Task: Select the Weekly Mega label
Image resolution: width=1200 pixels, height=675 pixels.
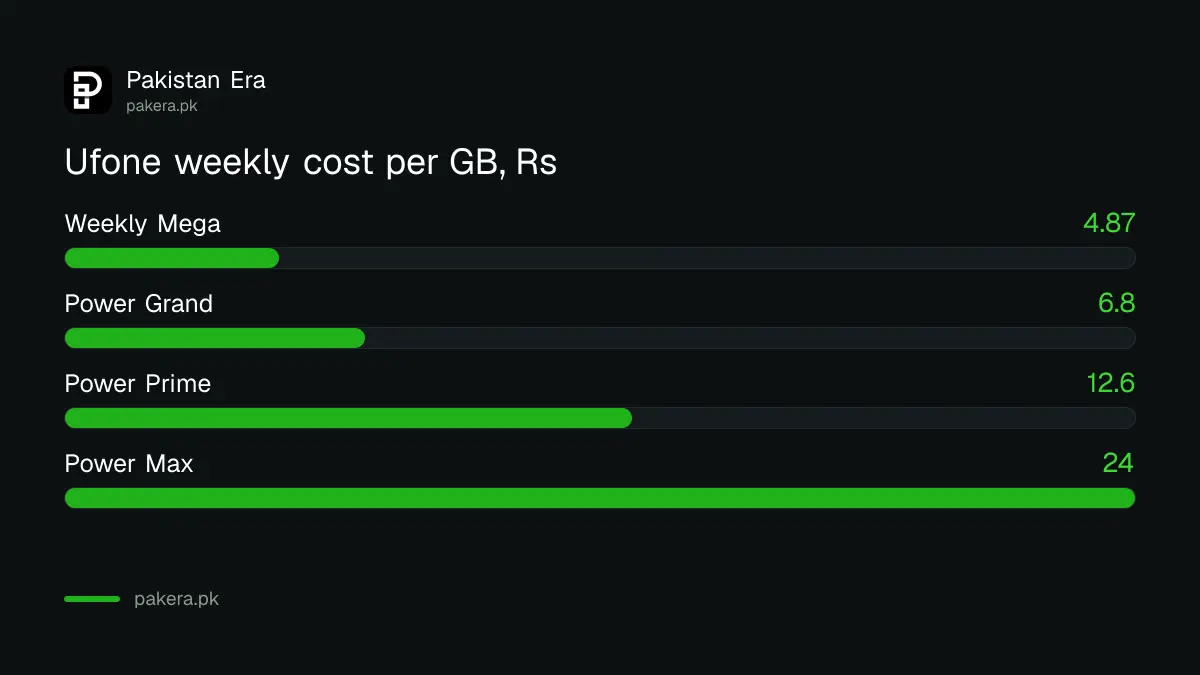Action: click(143, 224)
